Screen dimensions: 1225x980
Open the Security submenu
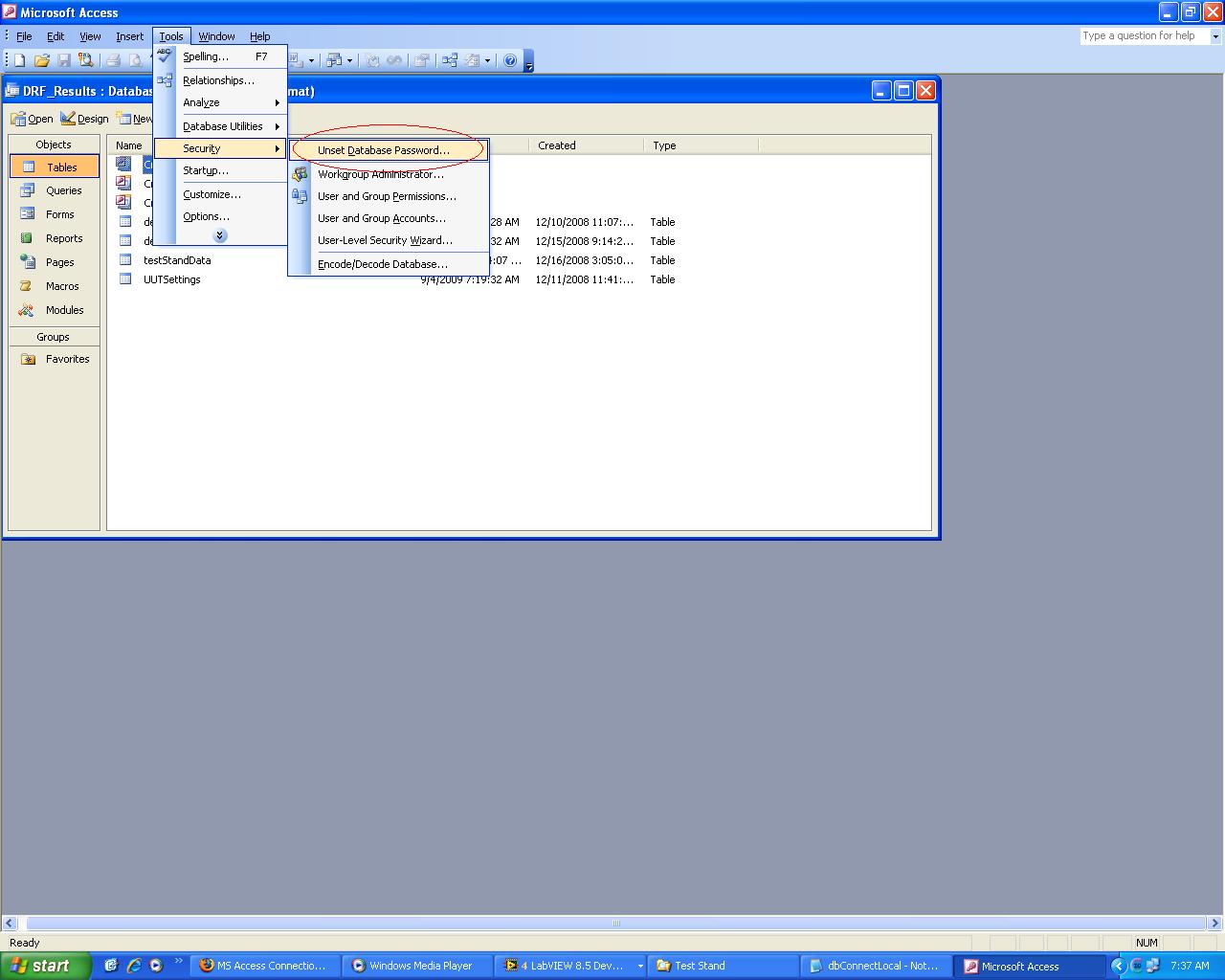point(221,148)
